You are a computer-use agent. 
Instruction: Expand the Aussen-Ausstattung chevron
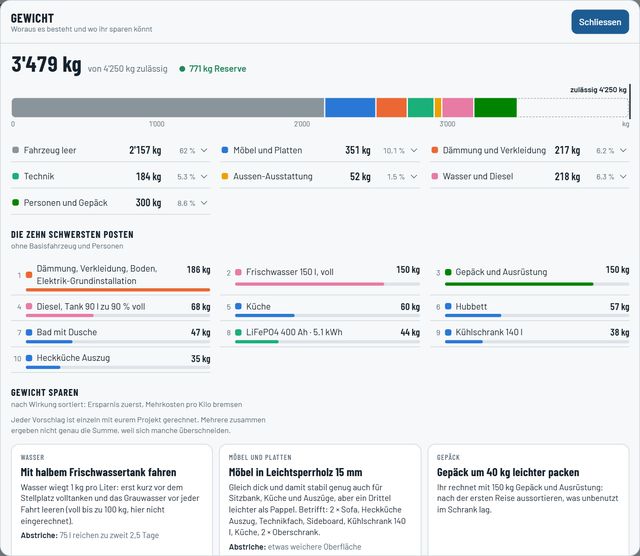click(414, 176)
